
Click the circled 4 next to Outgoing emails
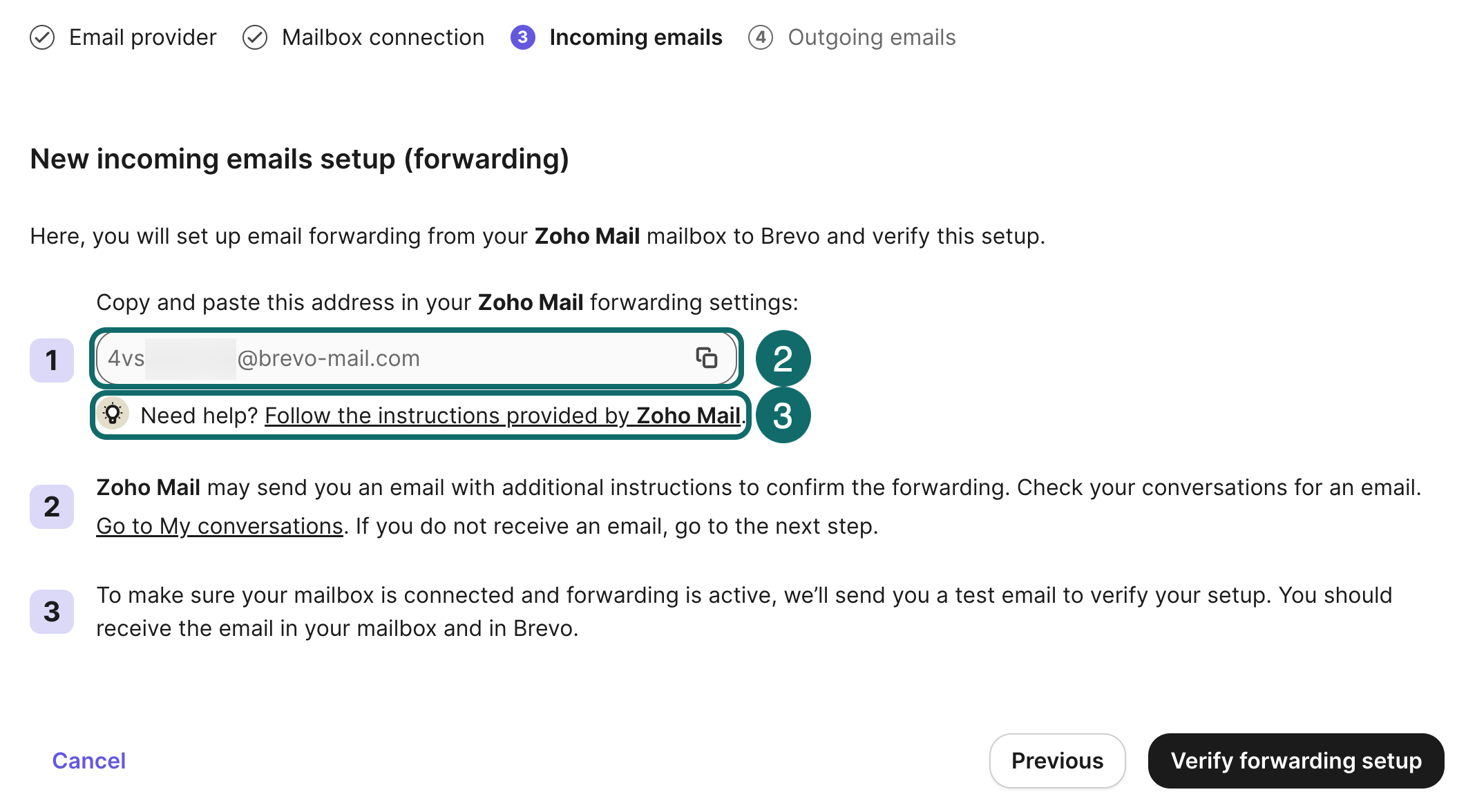point(761,37)
